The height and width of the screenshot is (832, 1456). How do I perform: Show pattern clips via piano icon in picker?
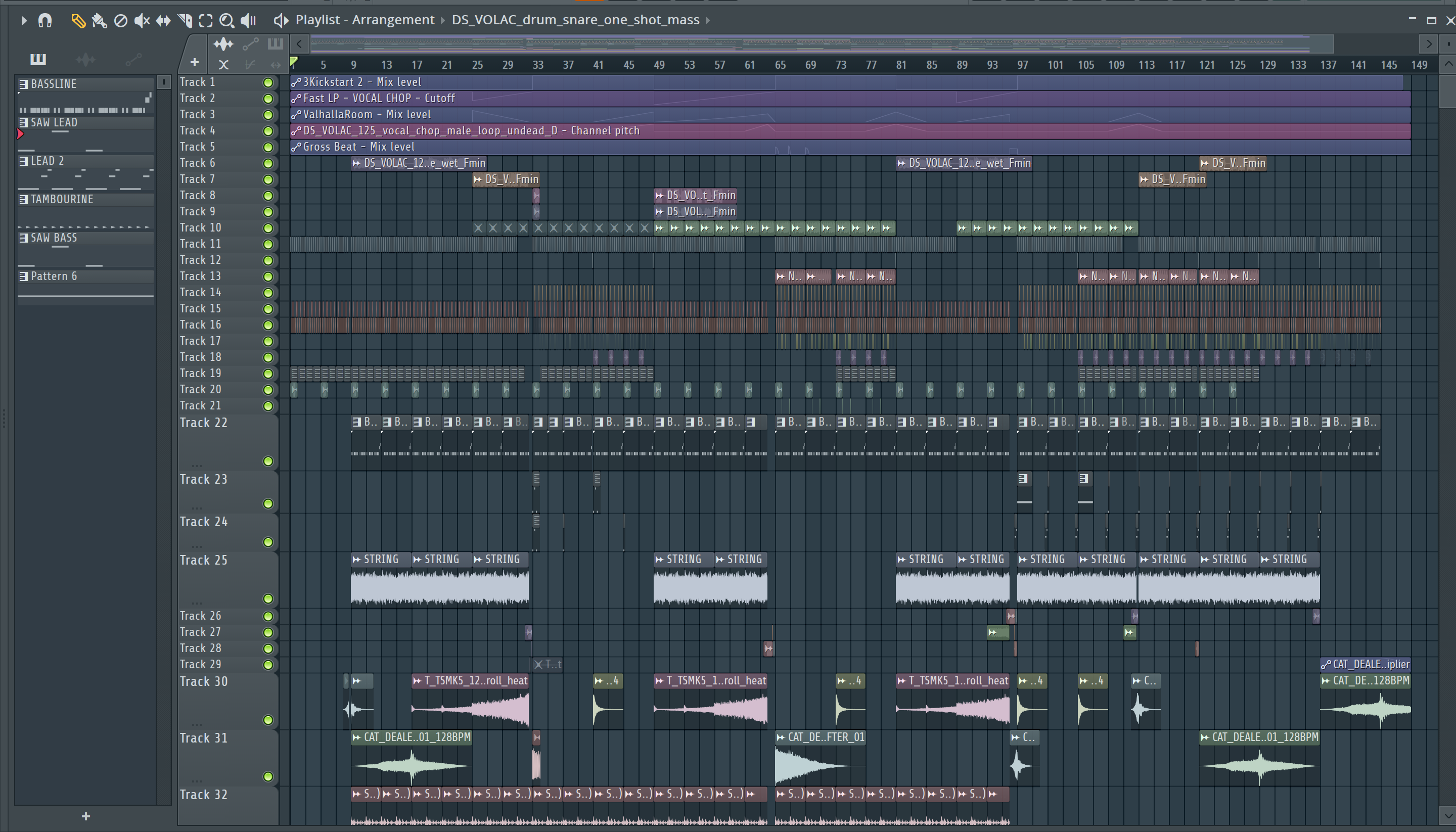(38, 59)
